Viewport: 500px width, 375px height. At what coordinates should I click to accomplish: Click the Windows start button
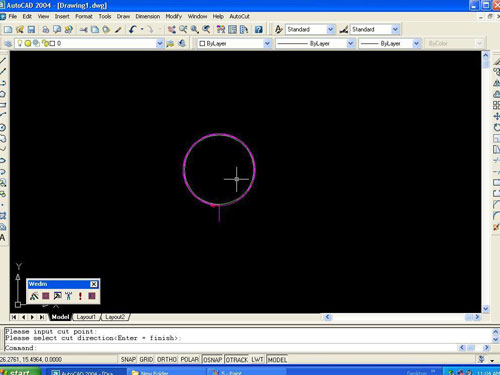pos(20,372)
